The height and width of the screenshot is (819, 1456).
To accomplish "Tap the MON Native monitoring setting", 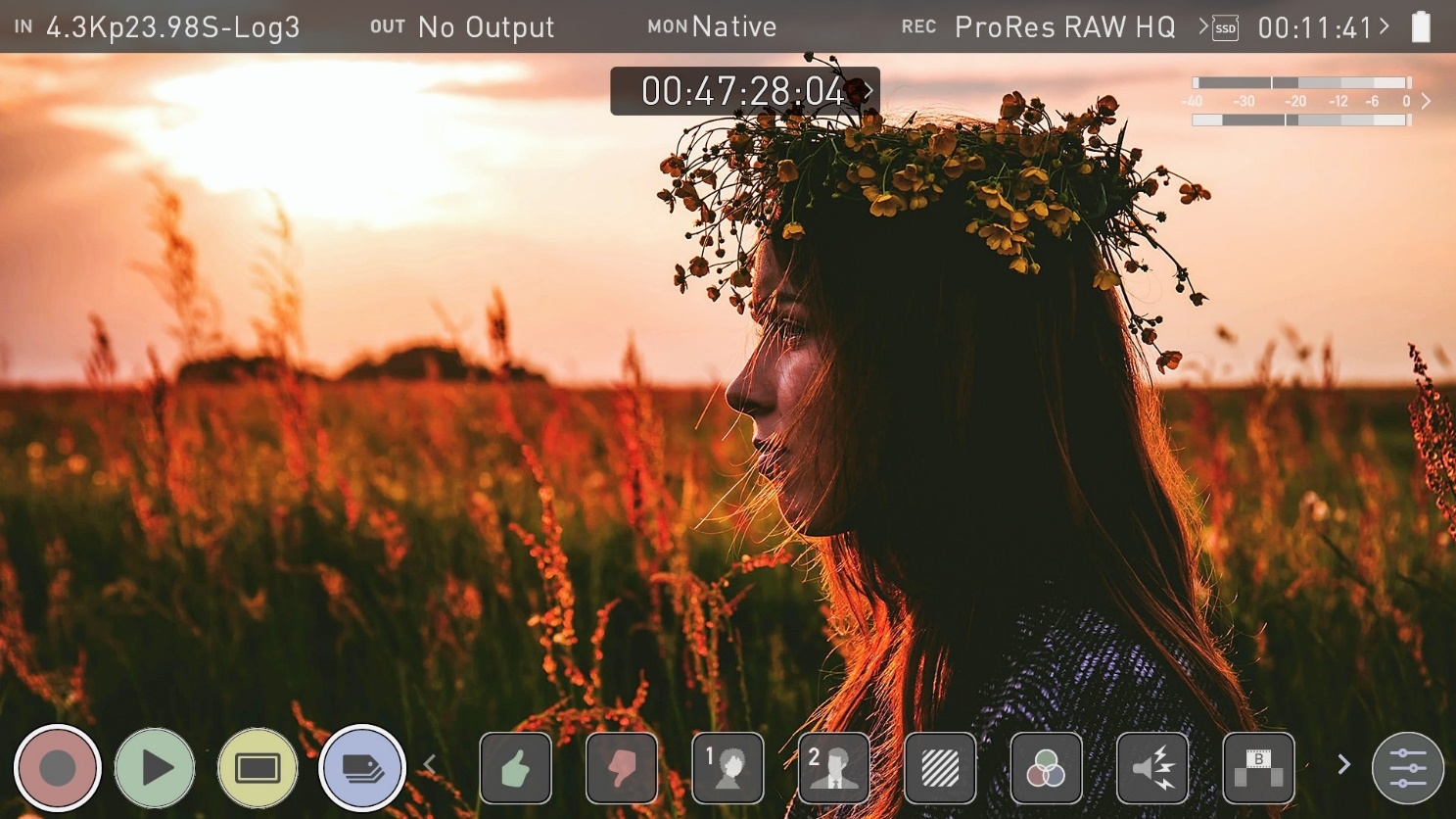I will 713,27.
